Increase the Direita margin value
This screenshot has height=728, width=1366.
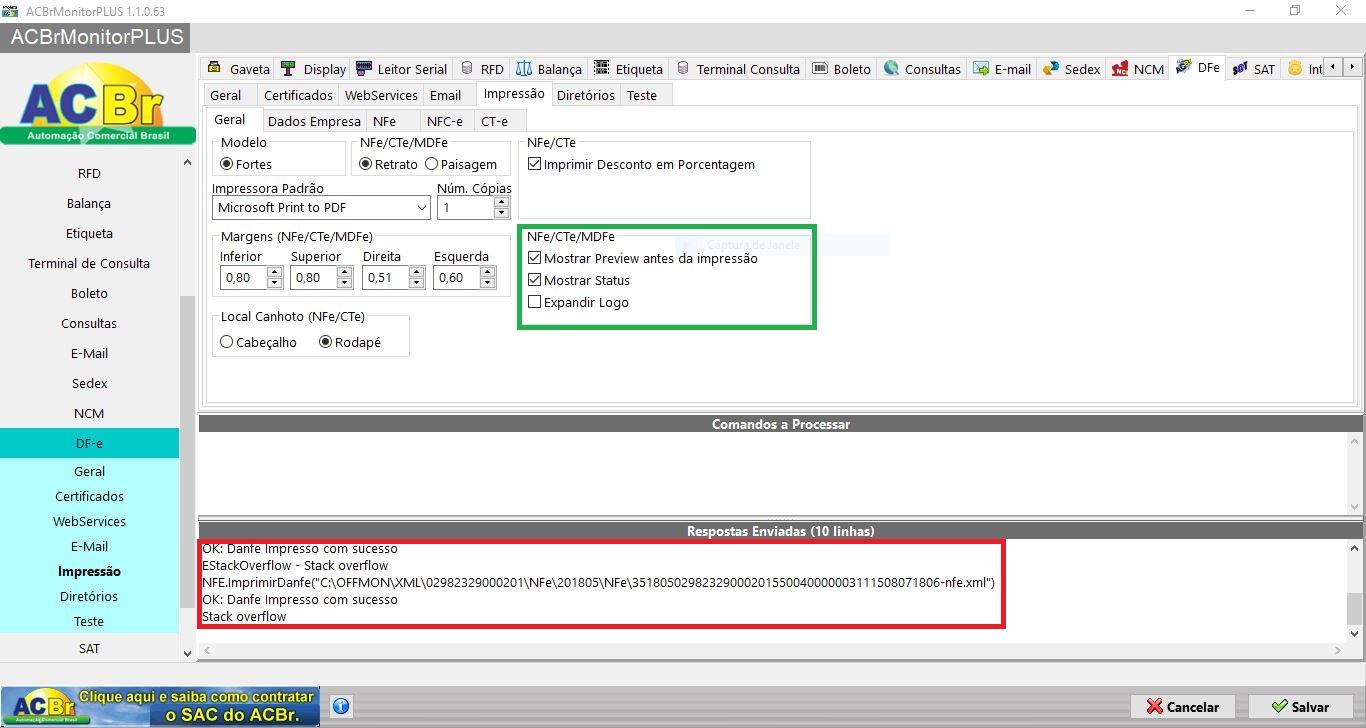[x=416, y=272]
